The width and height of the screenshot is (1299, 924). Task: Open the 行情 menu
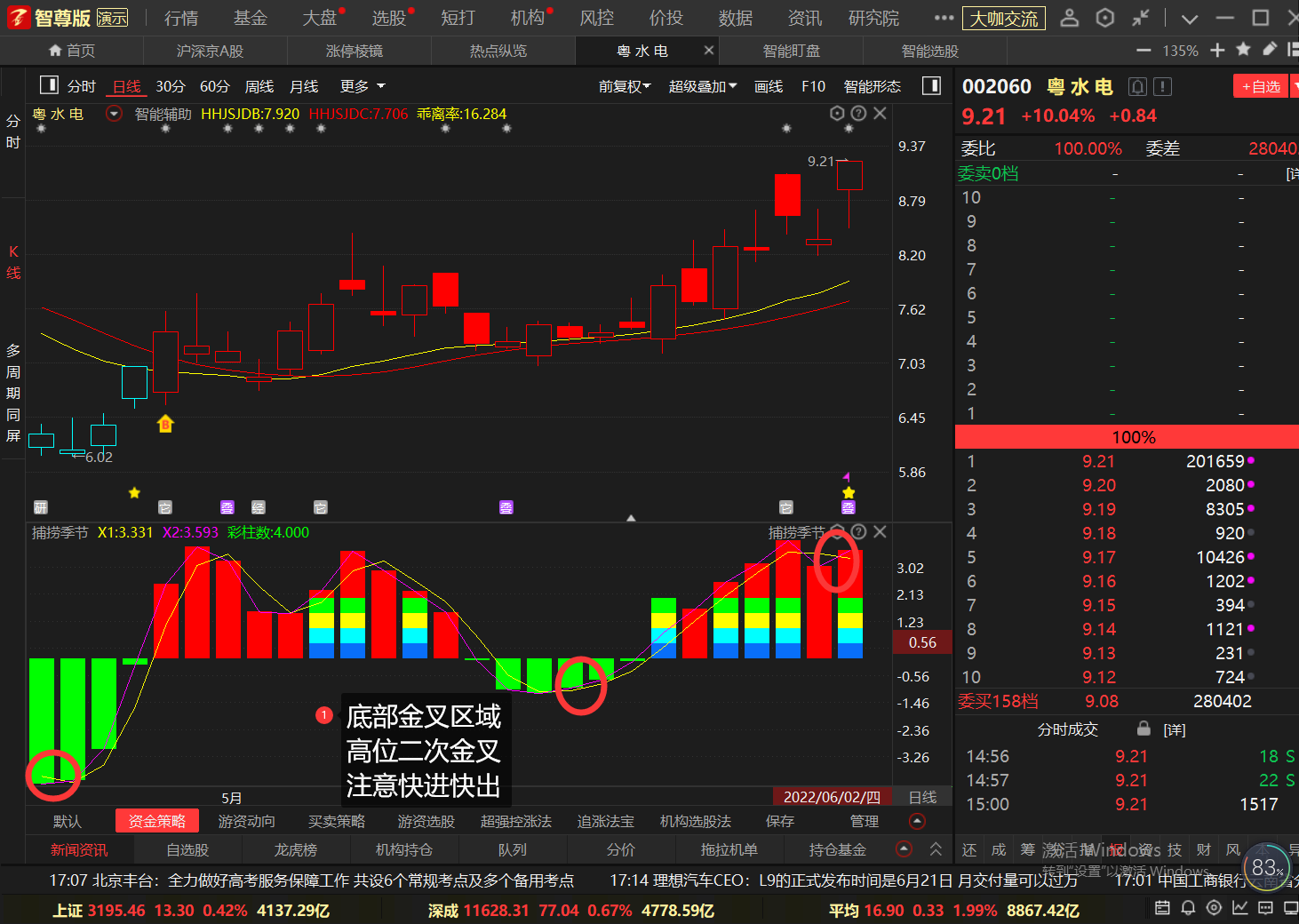click(x=181, y=18)
